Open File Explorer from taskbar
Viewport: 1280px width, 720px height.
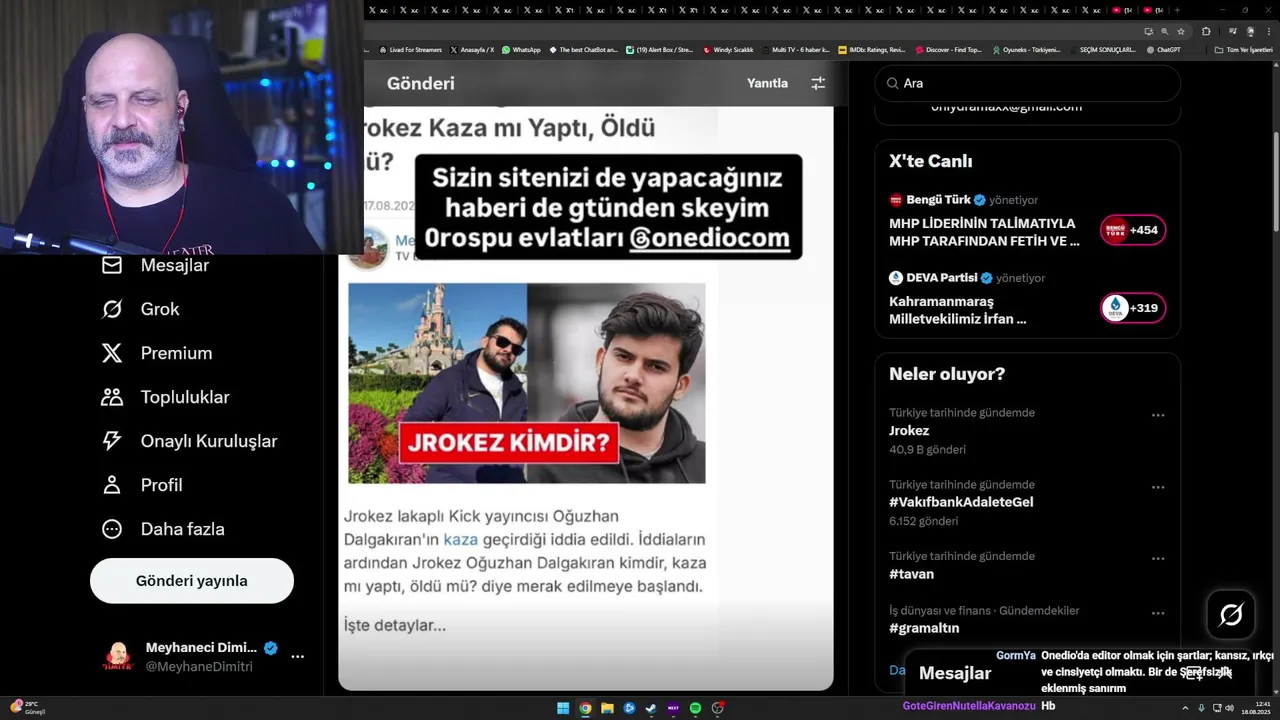(x=607, y=708)
